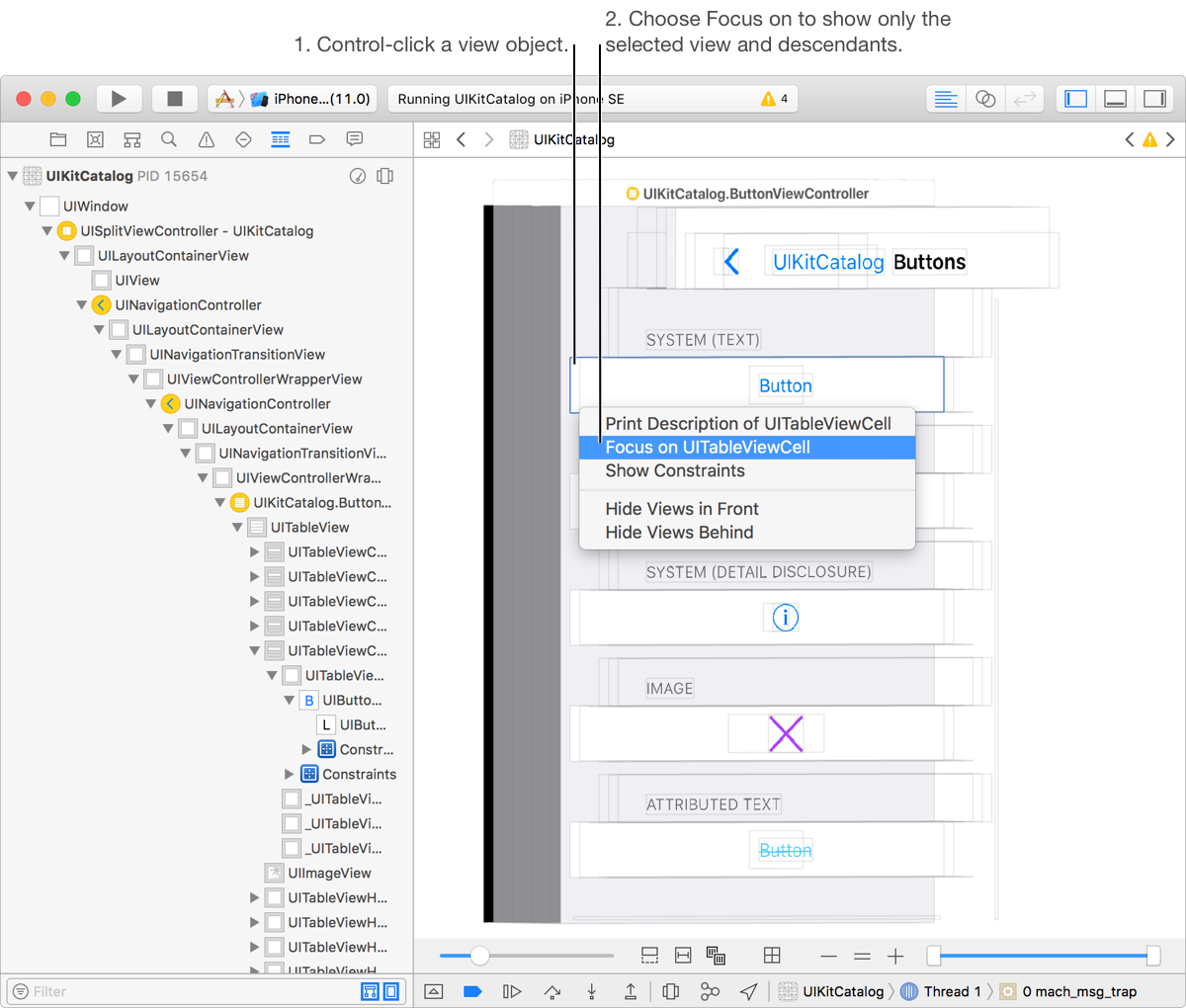
Task: Collapse the UITableView disclosure triangle
Action: click(x=237, y=528)
